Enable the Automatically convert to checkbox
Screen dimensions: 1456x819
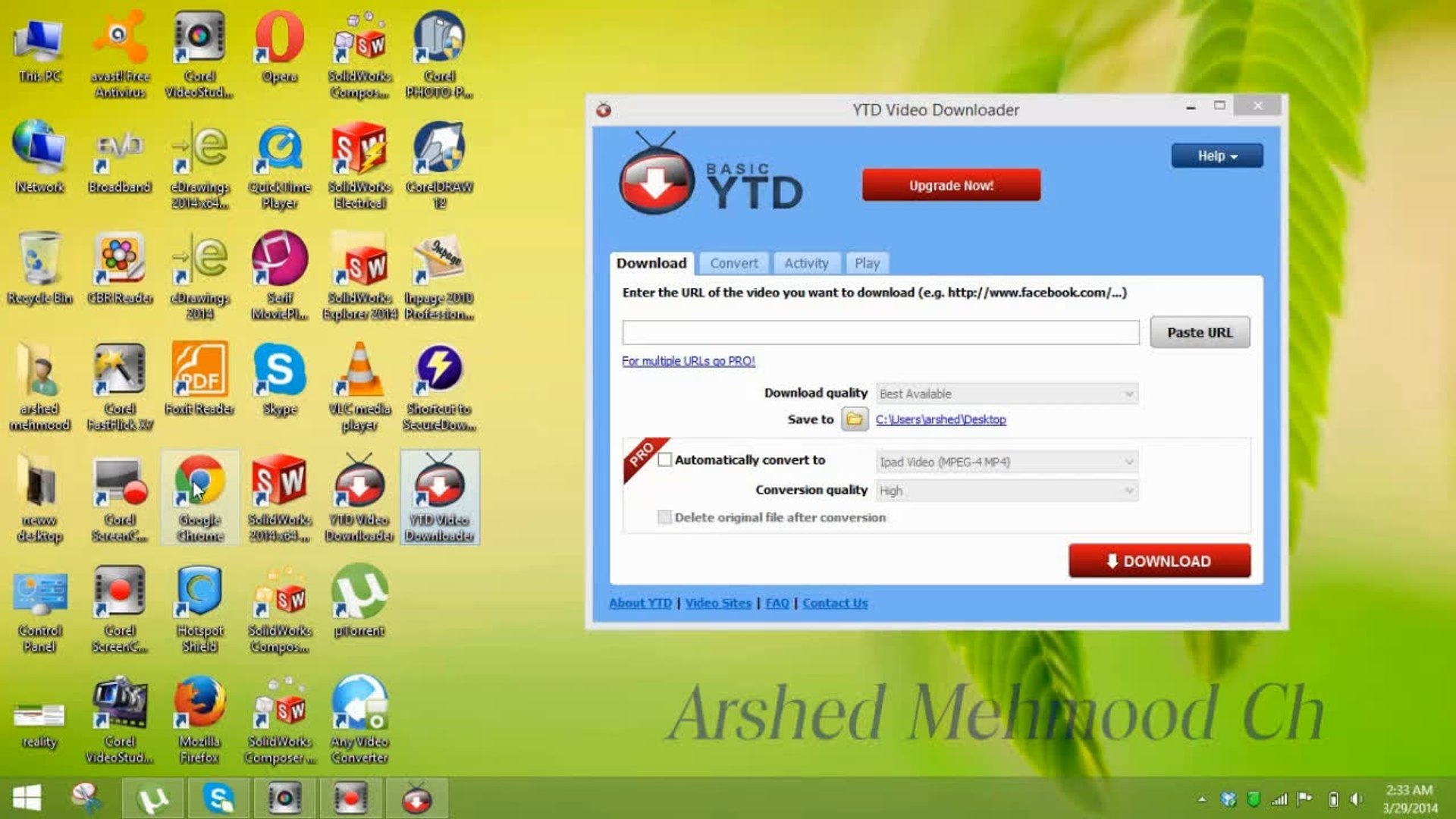[666, 460]
